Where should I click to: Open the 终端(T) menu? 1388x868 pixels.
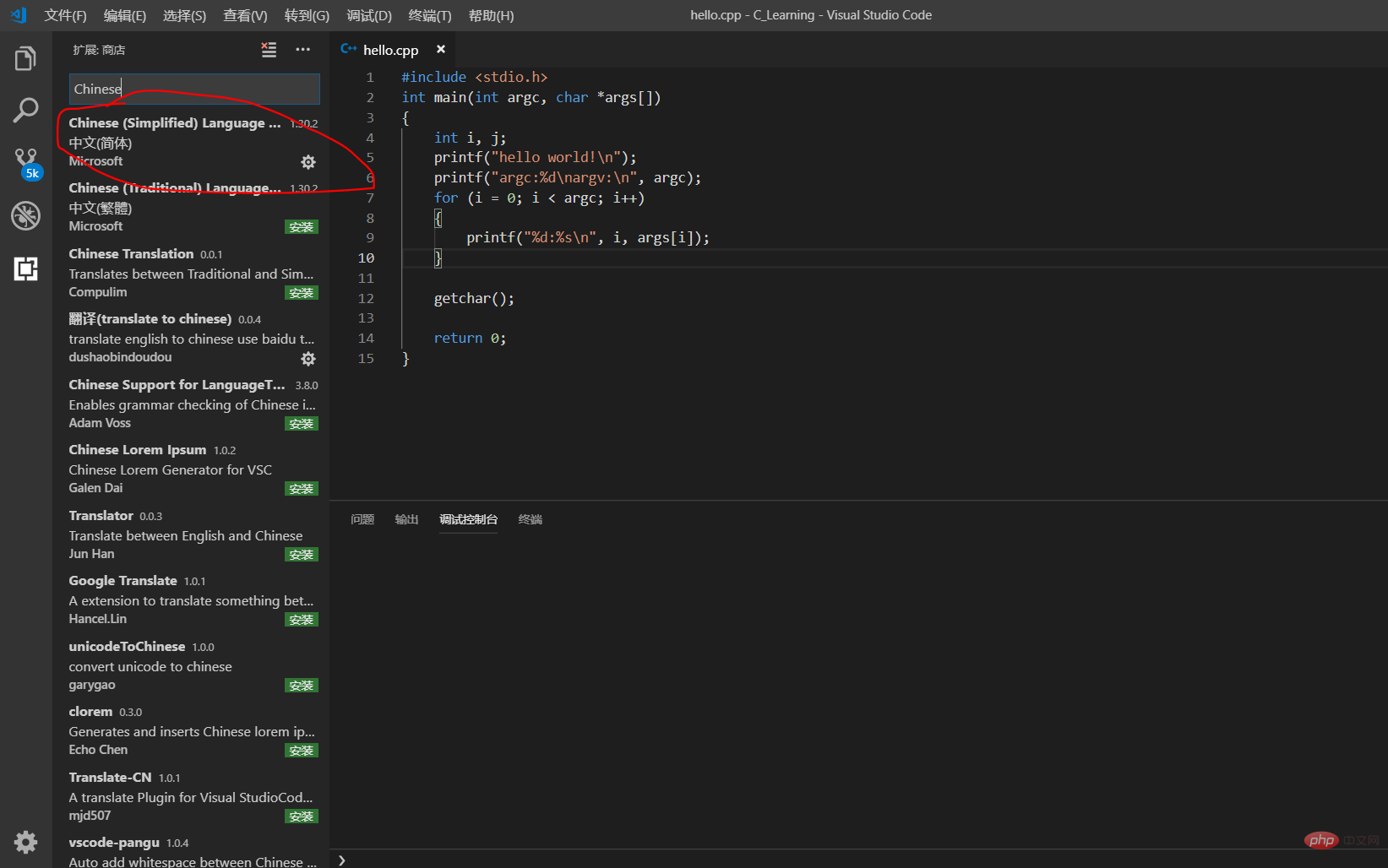[x=429, y=15]
